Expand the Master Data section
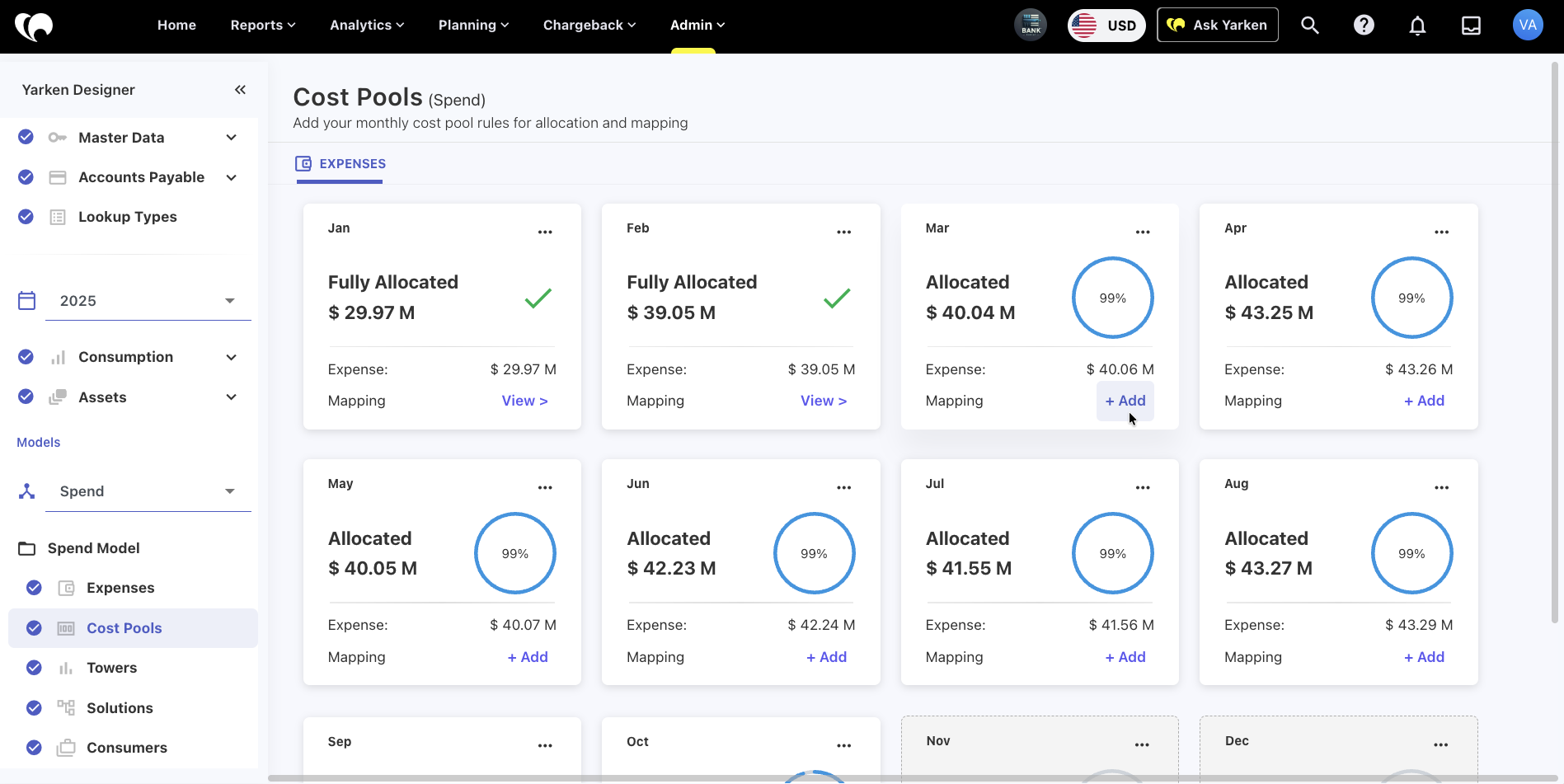This screenshot has height=784, width=1564. pos(232,138)
